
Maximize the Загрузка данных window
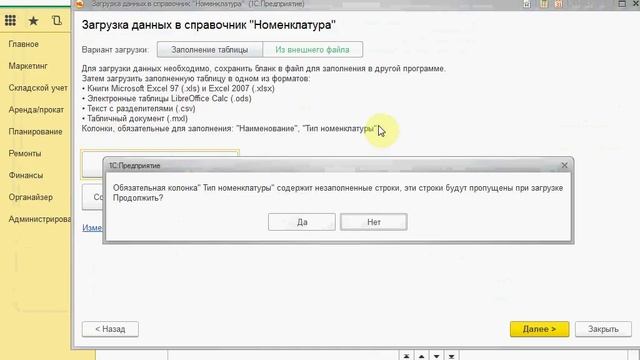pyautogui.click(x=622, y=4)
